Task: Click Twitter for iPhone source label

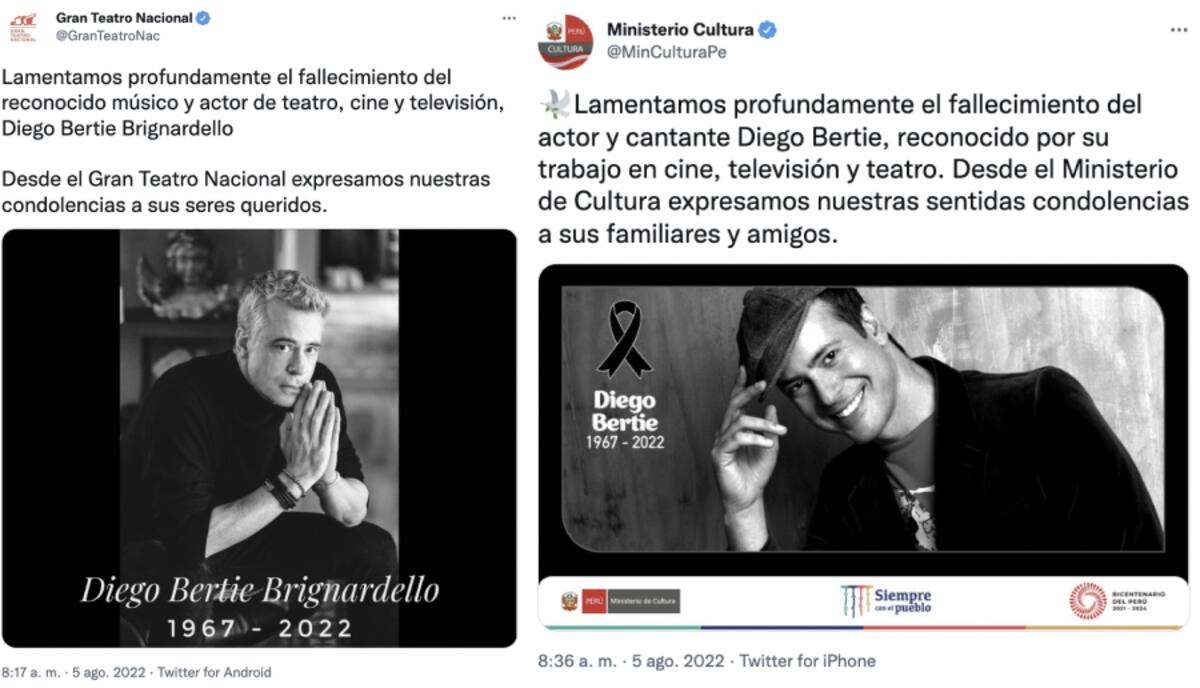Action: click(x=809, y=661)
